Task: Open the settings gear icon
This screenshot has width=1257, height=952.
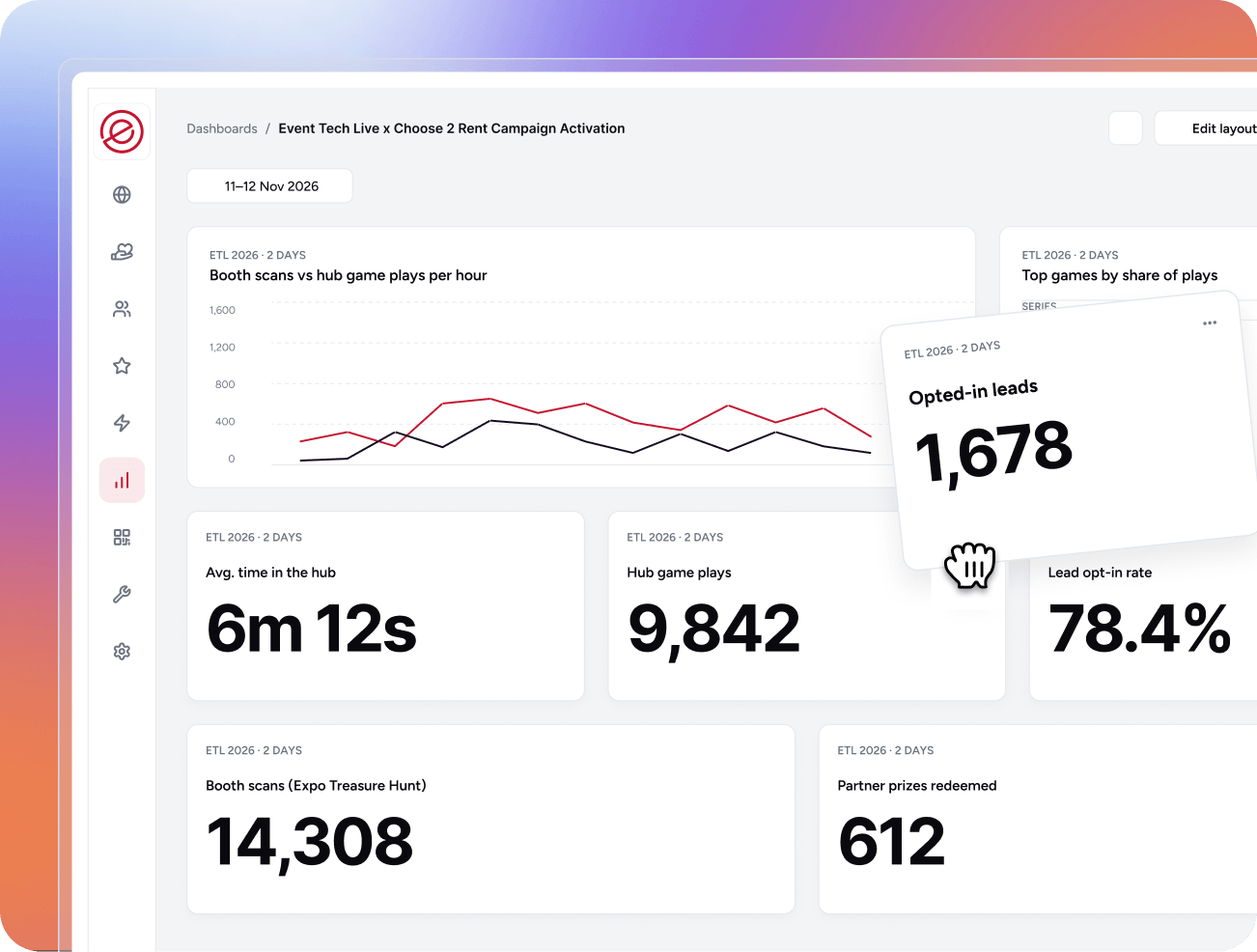Action: 122,652
